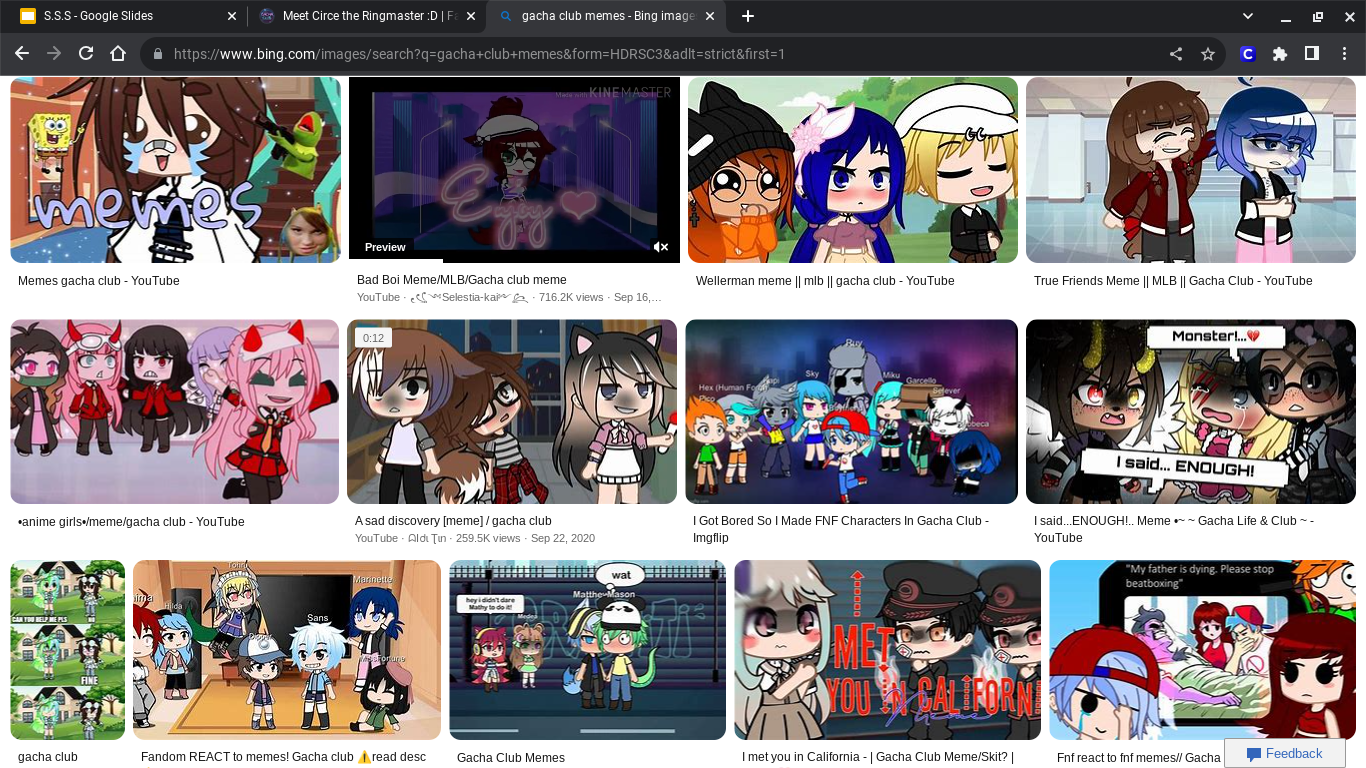Open I met you in California thumbnail
1366x768 pixels.
point(887,650)
